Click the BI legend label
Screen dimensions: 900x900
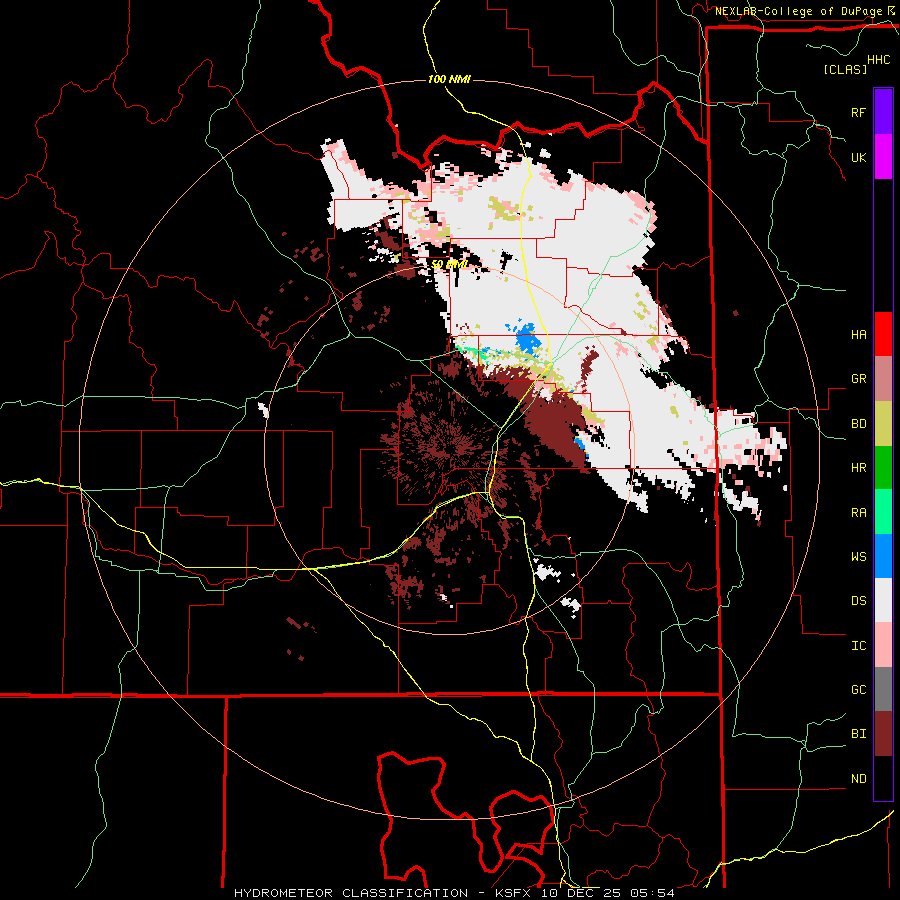(x=858, y=734)
